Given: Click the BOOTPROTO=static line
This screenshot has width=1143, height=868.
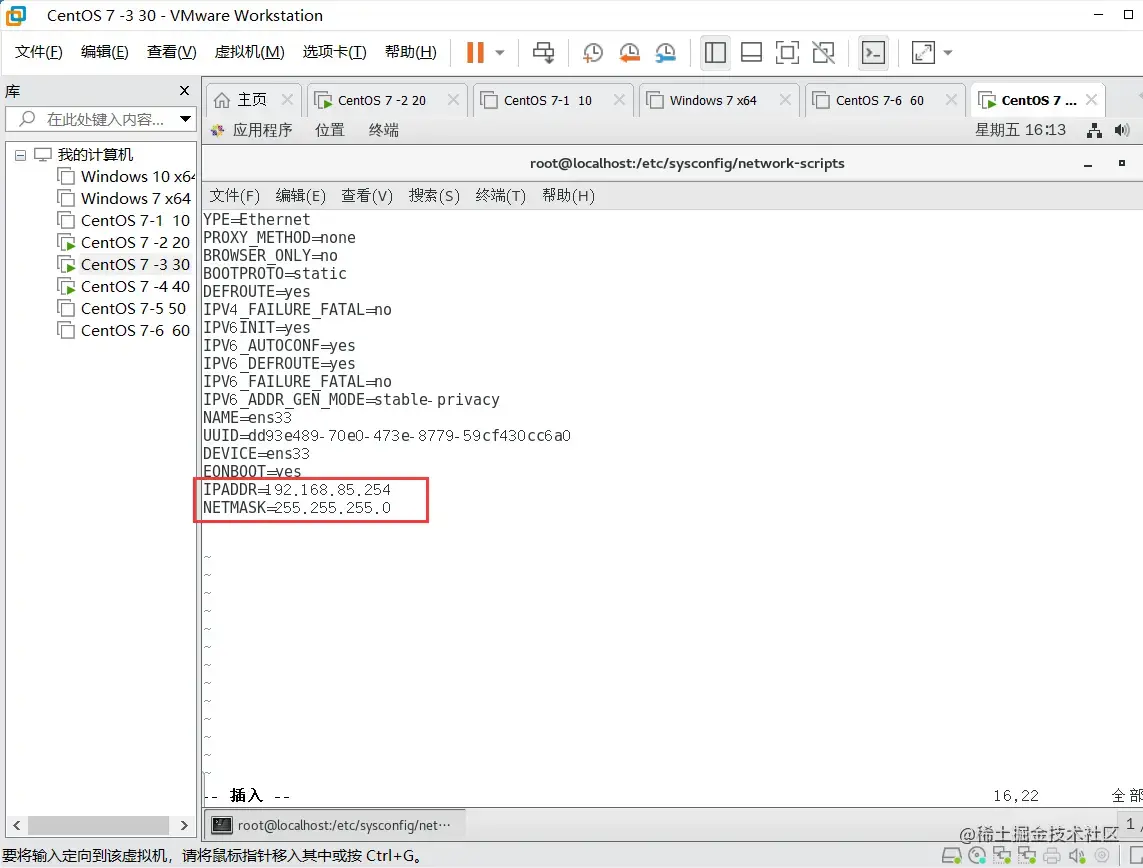Looking at the screenshot, I should pyautogui.click(x=275, y=273).
